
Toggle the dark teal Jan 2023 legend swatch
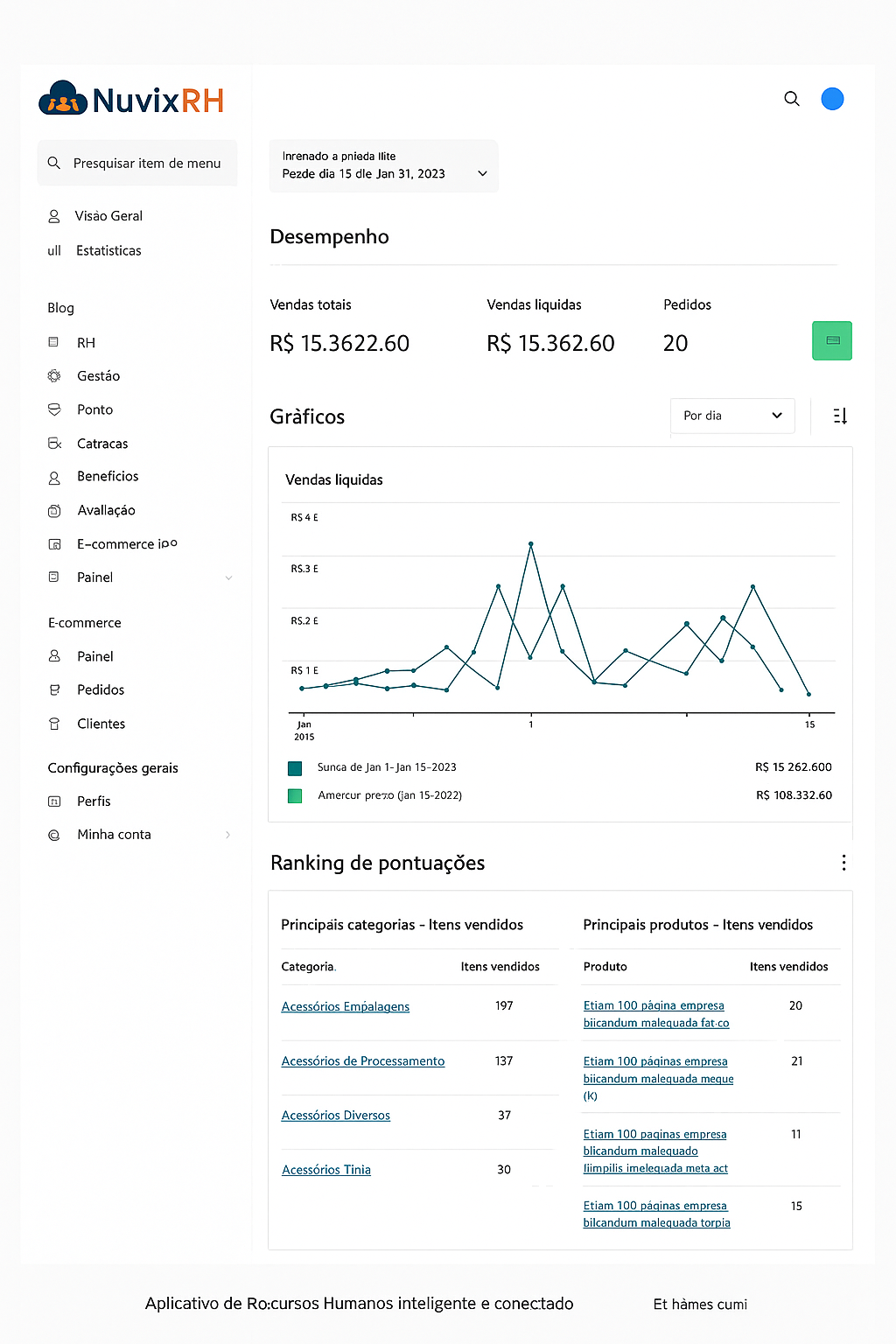(x=295, y=768)
